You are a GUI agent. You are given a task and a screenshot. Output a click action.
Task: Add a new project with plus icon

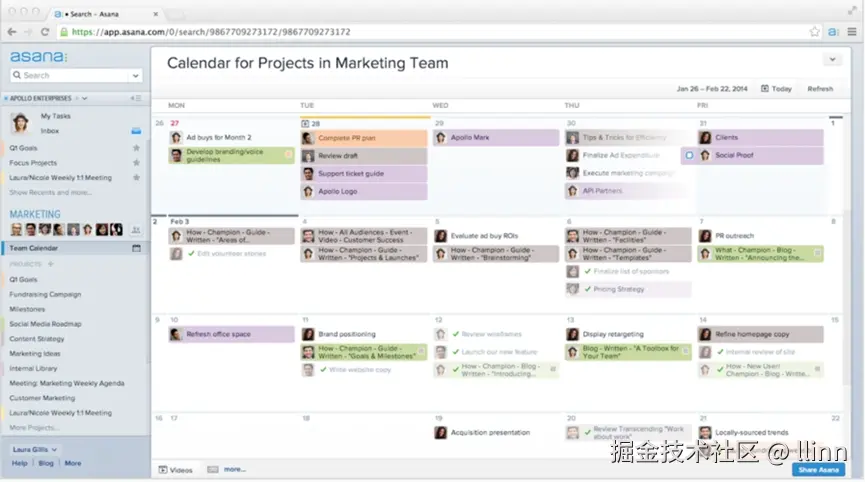click(x=51, y=264)
